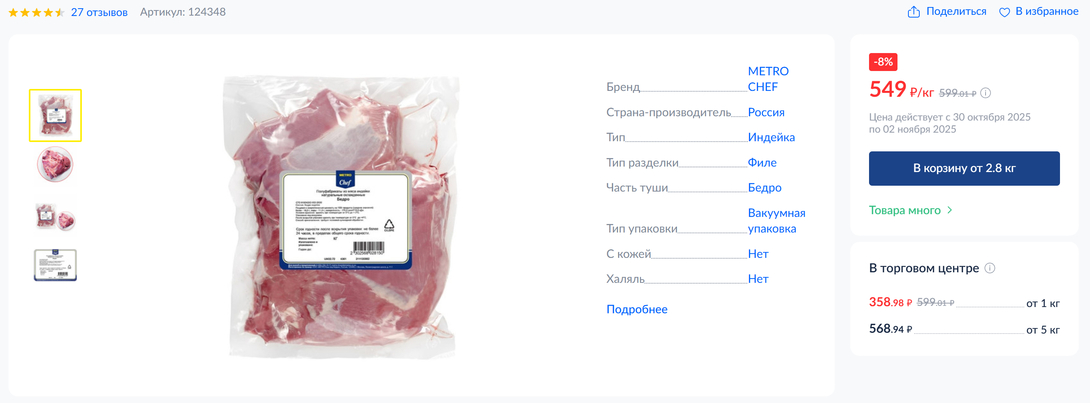Click the Вакуумная упаковка packaging link
Viewport: 1090px width, 403px height.
click(776, 221)
